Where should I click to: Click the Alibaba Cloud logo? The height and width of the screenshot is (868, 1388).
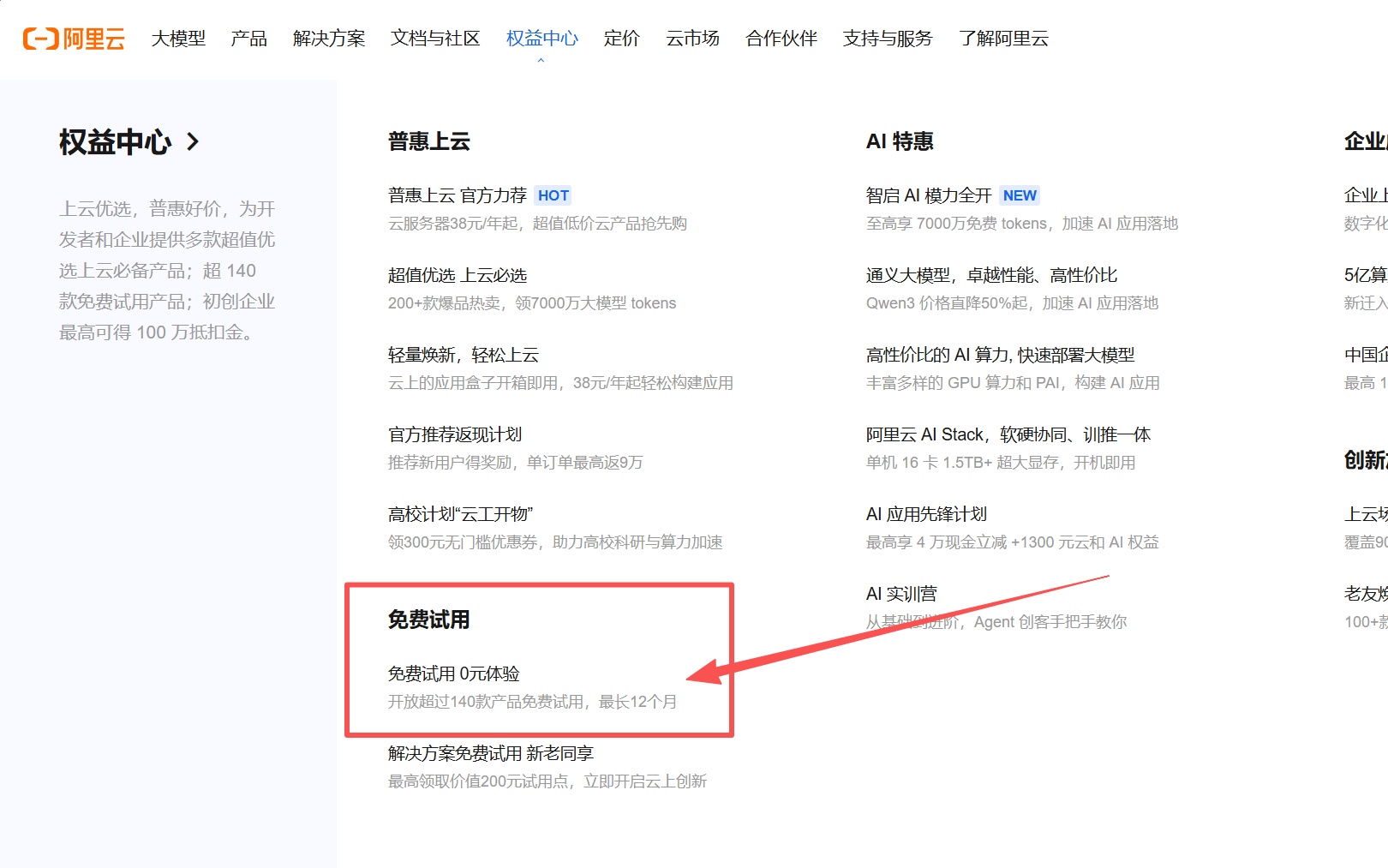pos(74,39)
